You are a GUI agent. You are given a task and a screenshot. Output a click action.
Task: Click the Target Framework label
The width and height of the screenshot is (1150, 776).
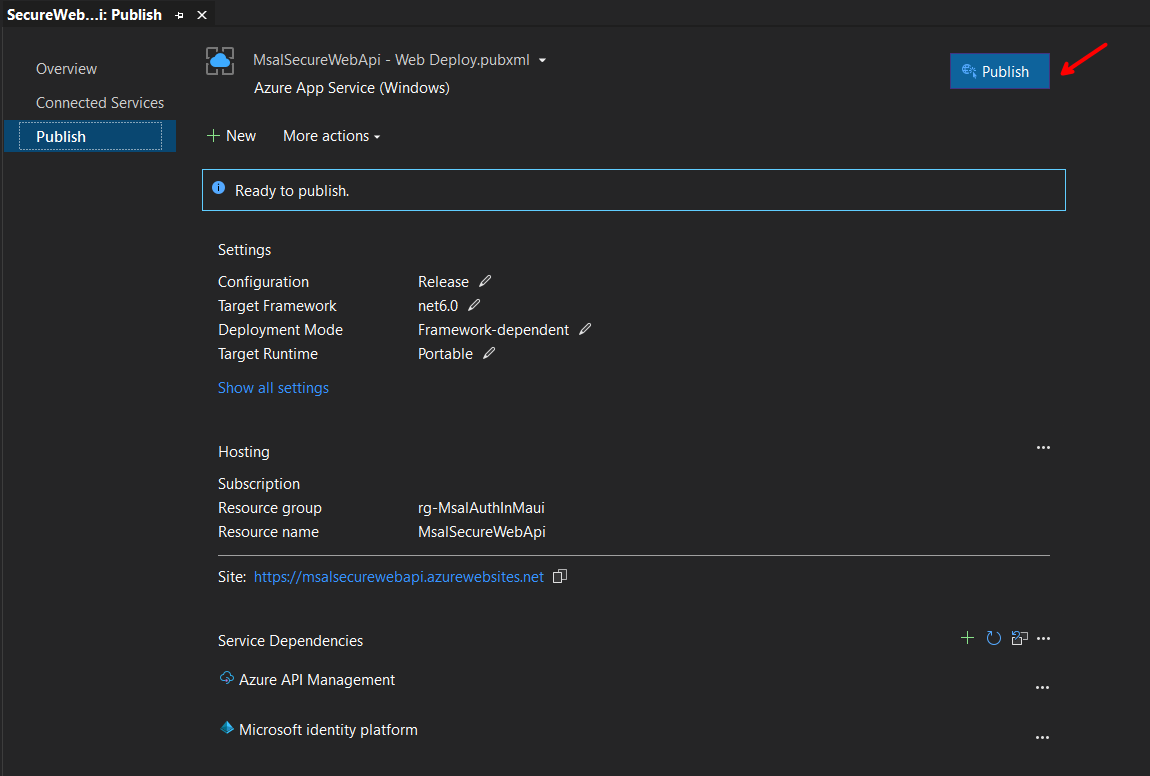(277, 306)
